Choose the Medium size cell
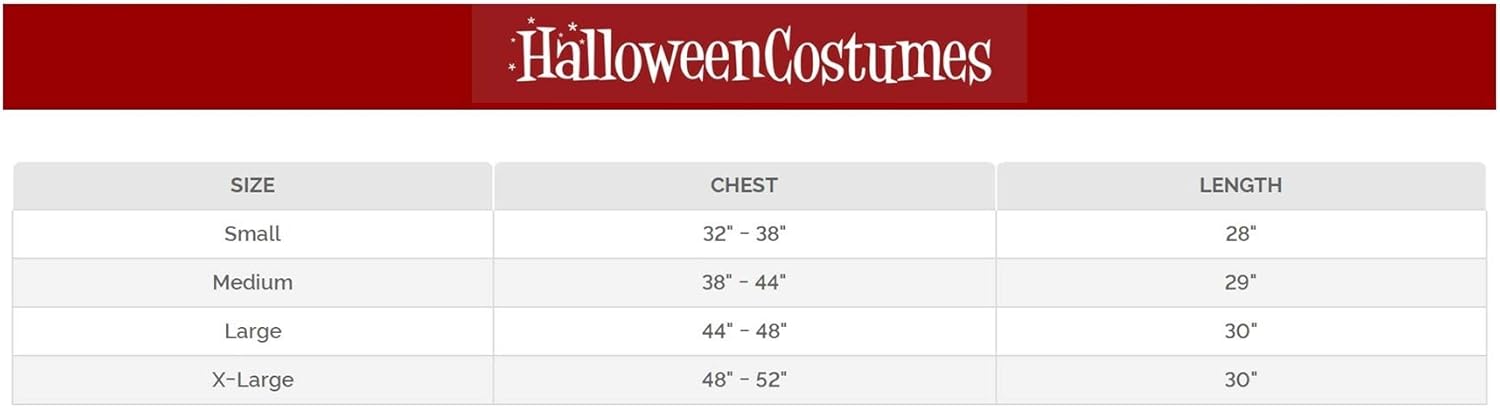The width and height of the screenshot is (1500, 408). [252, 283]
